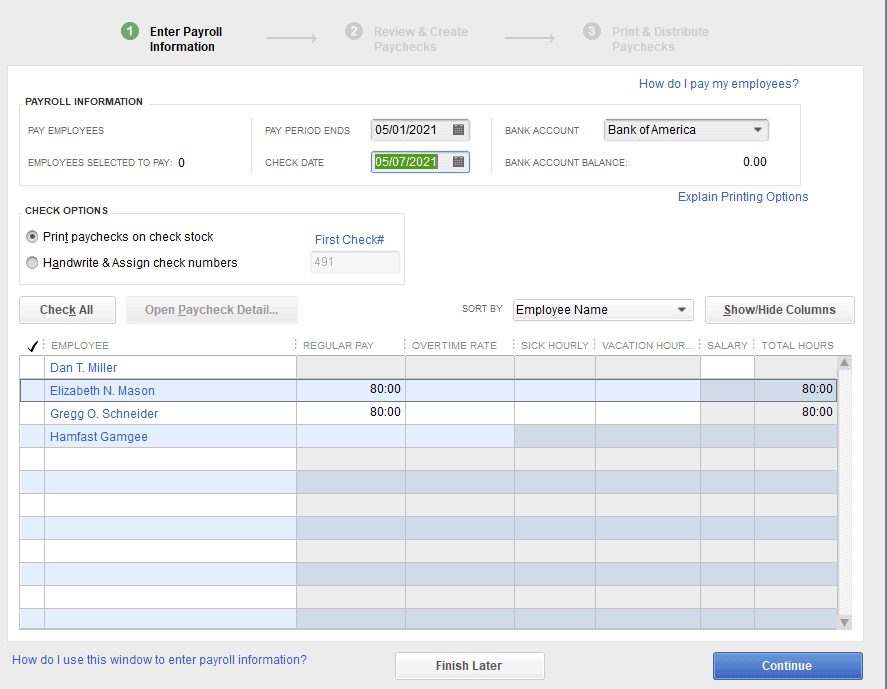
Task: Tick checkbox next to Elizabeth N. Mason
Action: [x=32, y=390]
